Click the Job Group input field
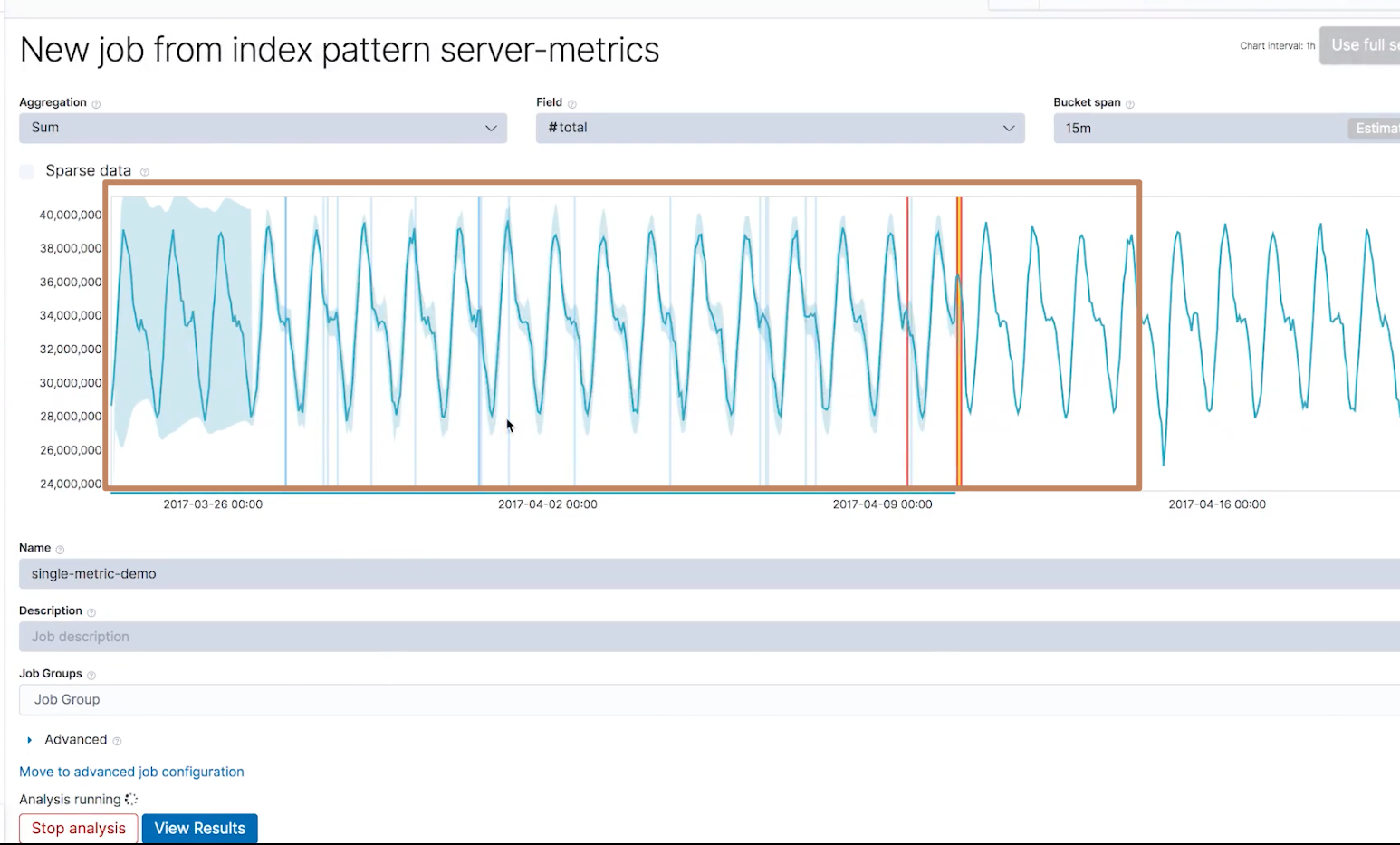 [x=709, y=700]
